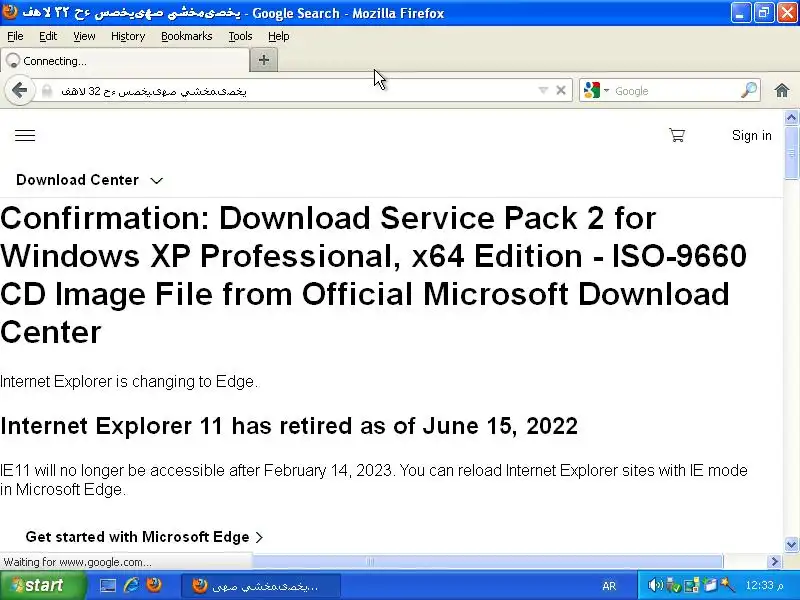Screen dimensions: 800x600
Task: Open the View menu
Action: coord(84,36)
